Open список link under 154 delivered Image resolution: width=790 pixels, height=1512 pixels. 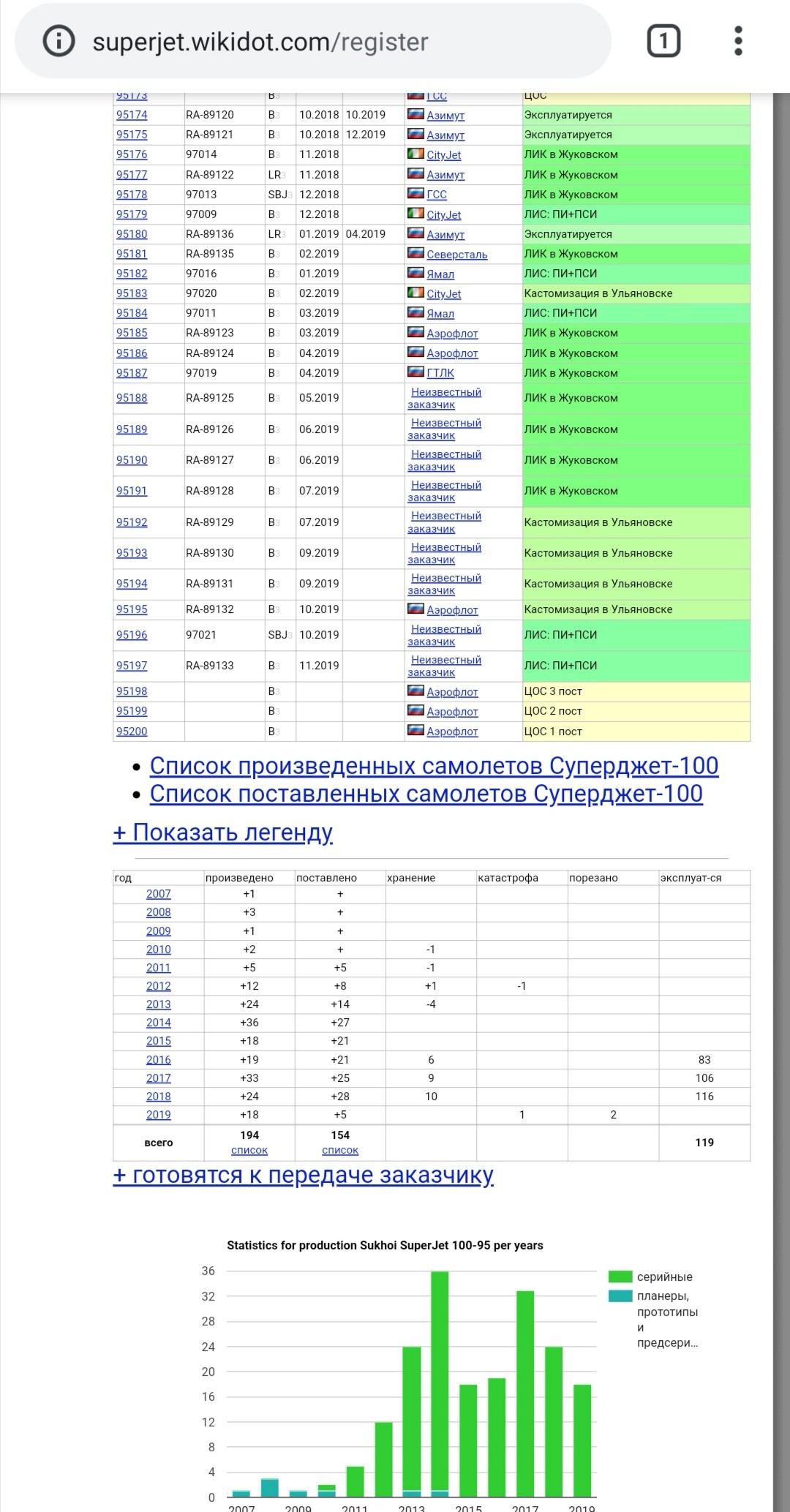click(340, 1151)
